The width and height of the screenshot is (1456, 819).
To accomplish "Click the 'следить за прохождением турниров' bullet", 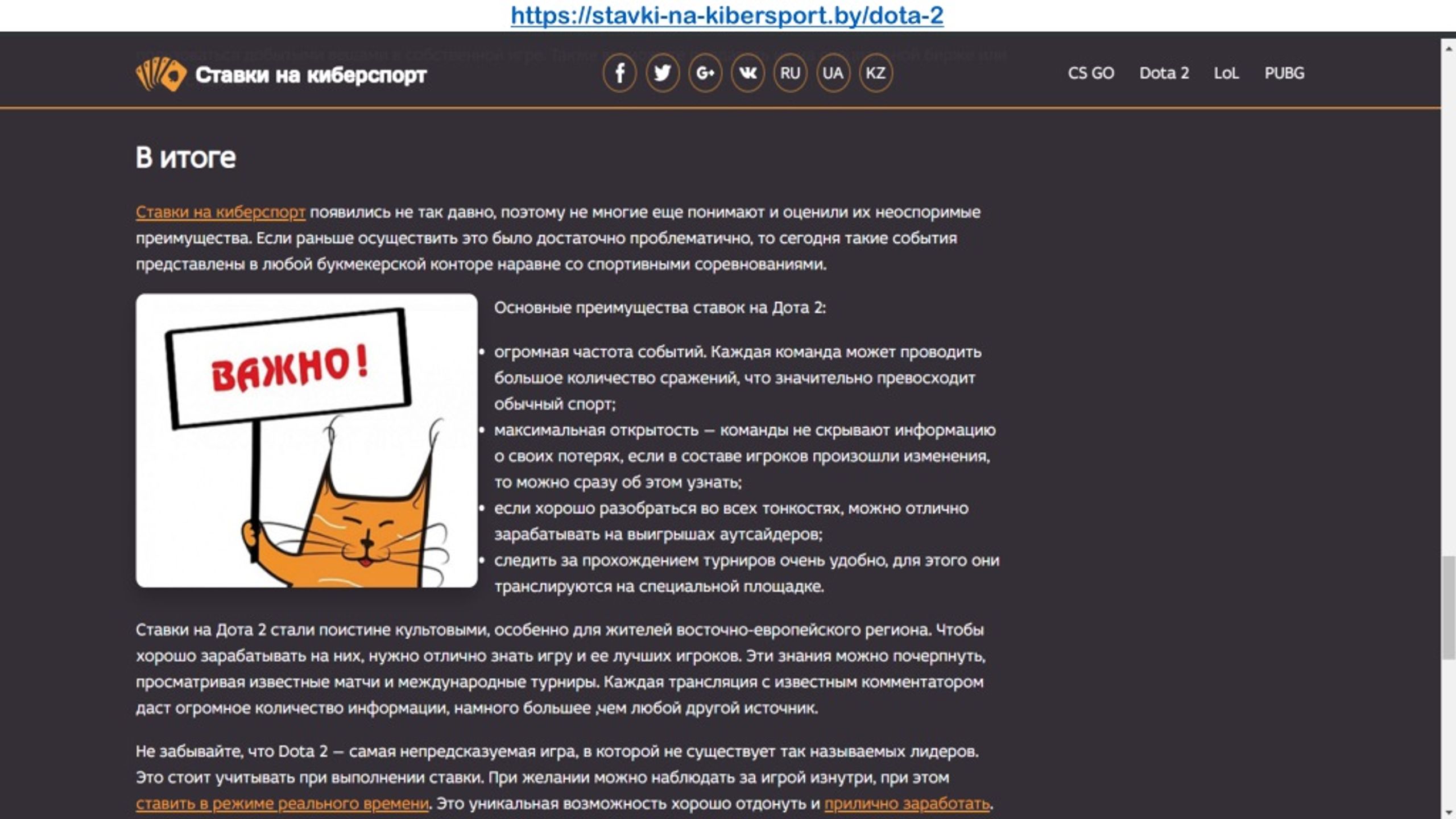I will (x=747, y=573).
